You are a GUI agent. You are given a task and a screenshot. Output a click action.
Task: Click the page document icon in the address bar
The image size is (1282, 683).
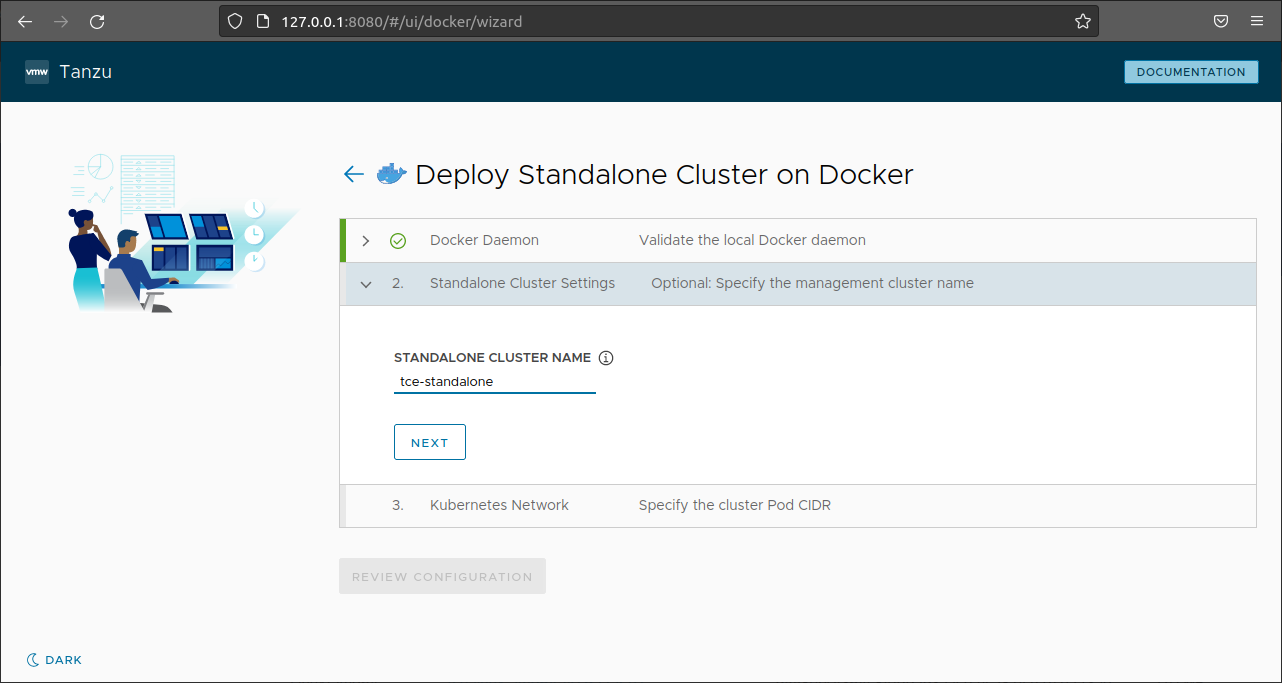pos(262,21)
